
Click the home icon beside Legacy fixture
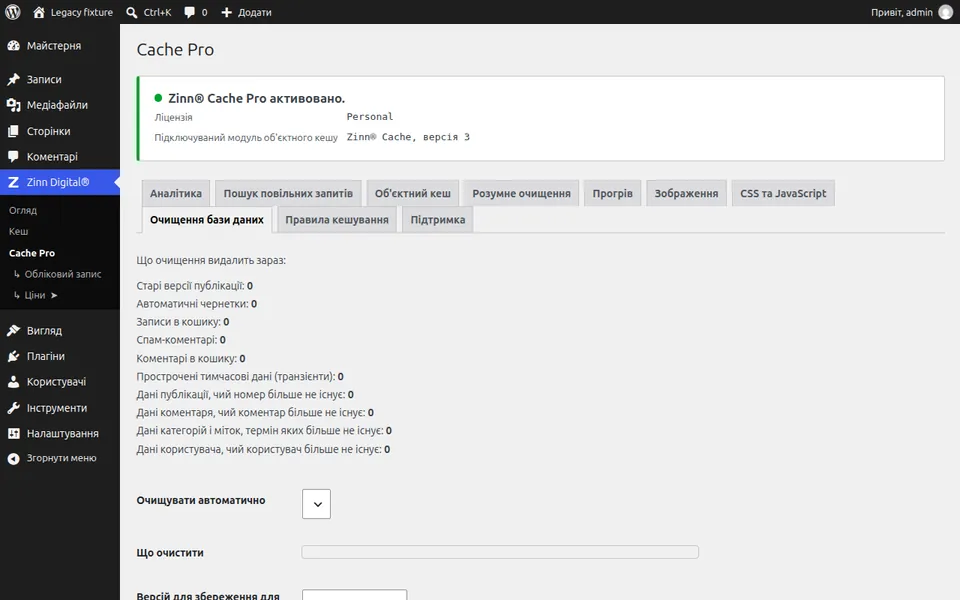(x=39, y=12)
